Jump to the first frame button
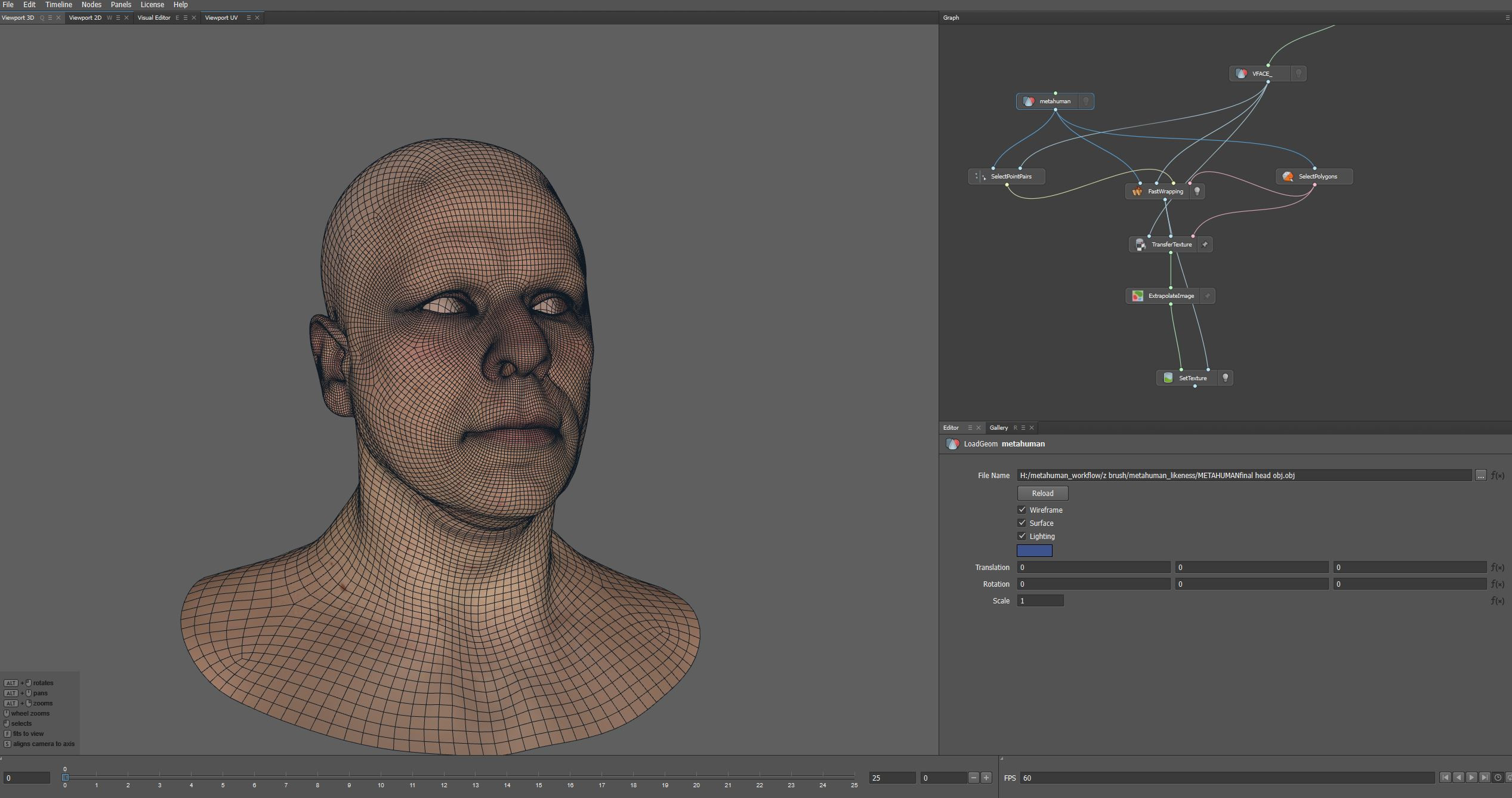 click(x=1445, y=778)
